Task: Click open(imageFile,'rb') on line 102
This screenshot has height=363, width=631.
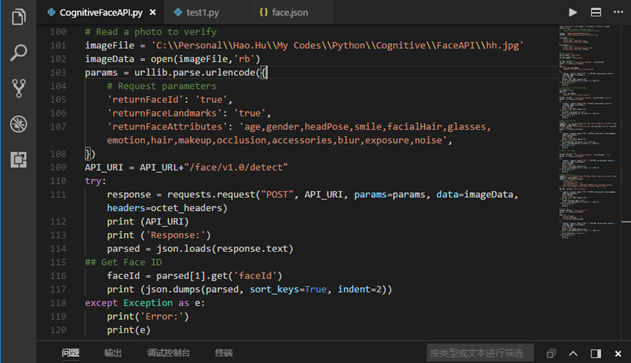Action: (206, 59)
